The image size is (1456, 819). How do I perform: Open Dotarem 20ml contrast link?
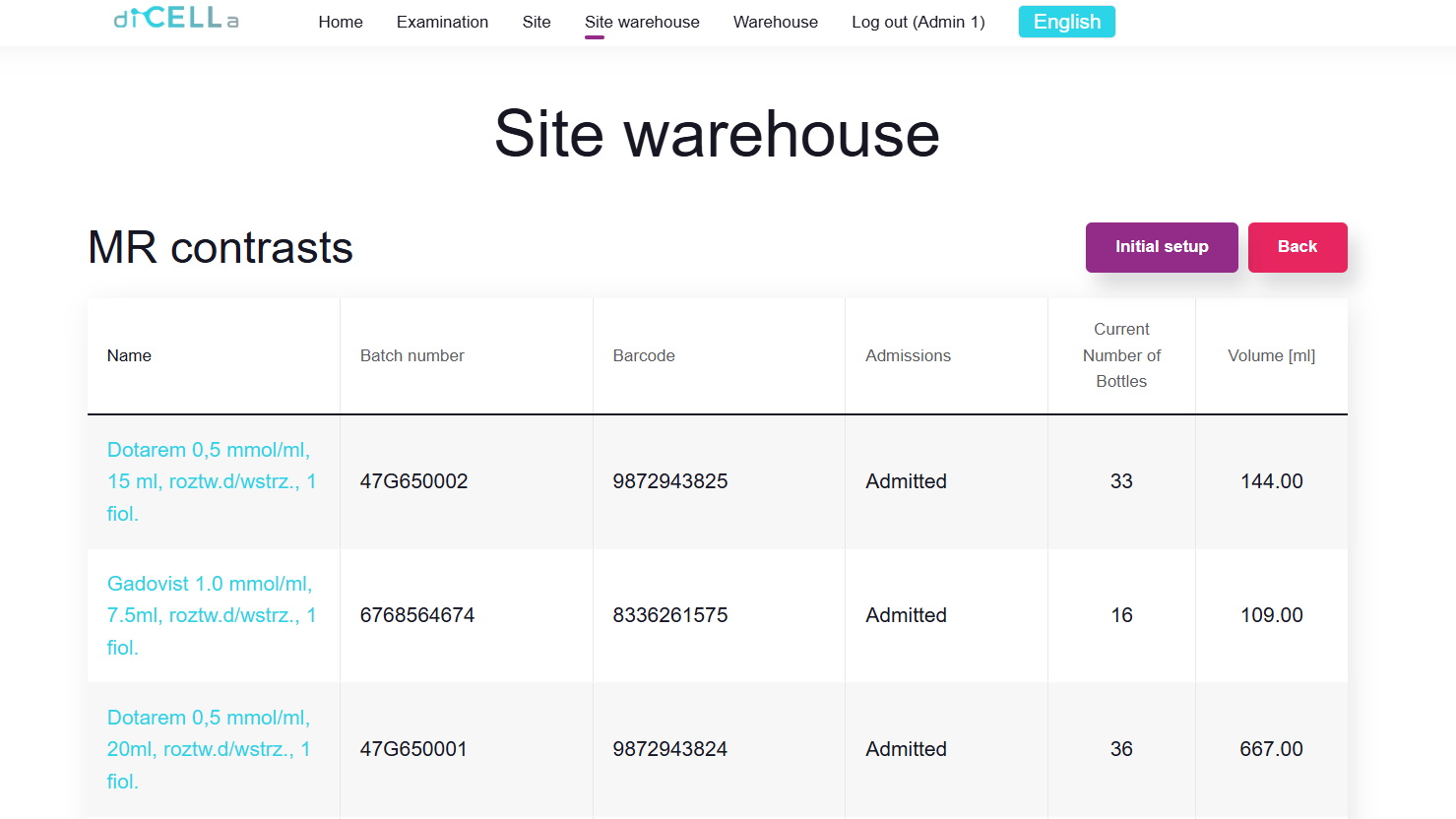(x=210, y=749)
